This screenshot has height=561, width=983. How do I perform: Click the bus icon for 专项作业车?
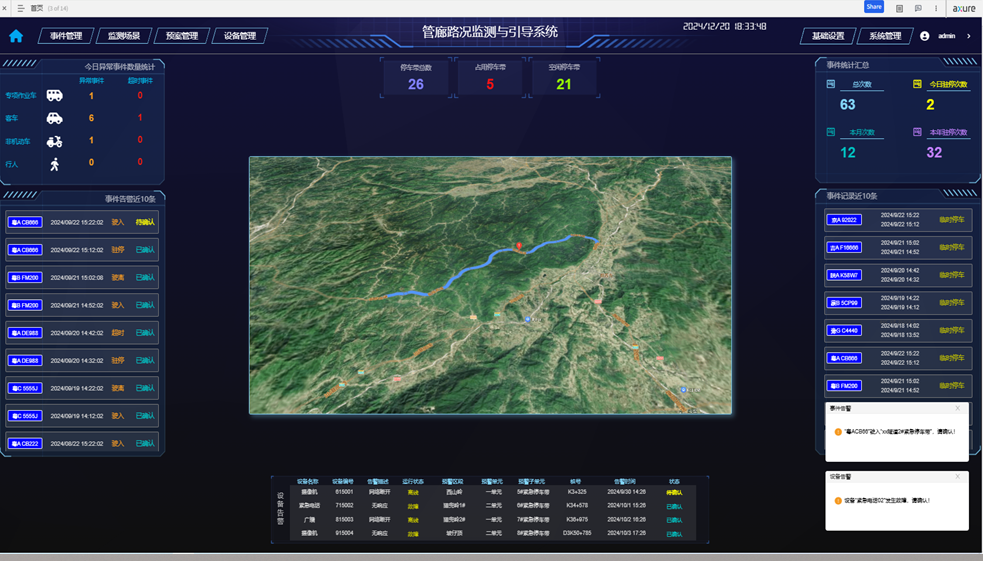54,96
